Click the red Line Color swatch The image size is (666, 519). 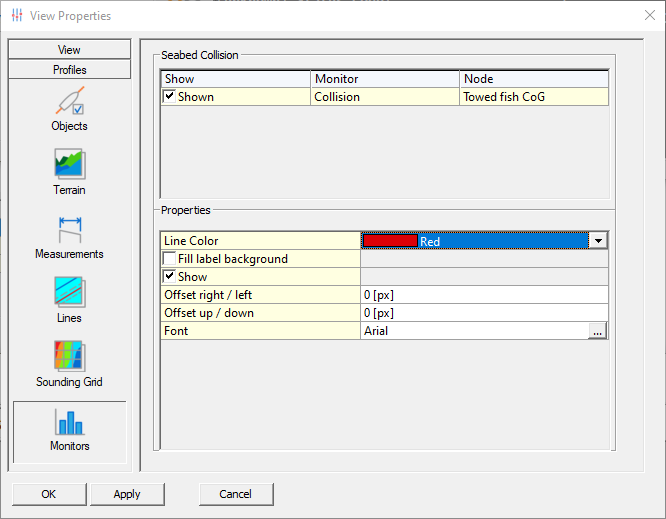(x=390, y=241)
